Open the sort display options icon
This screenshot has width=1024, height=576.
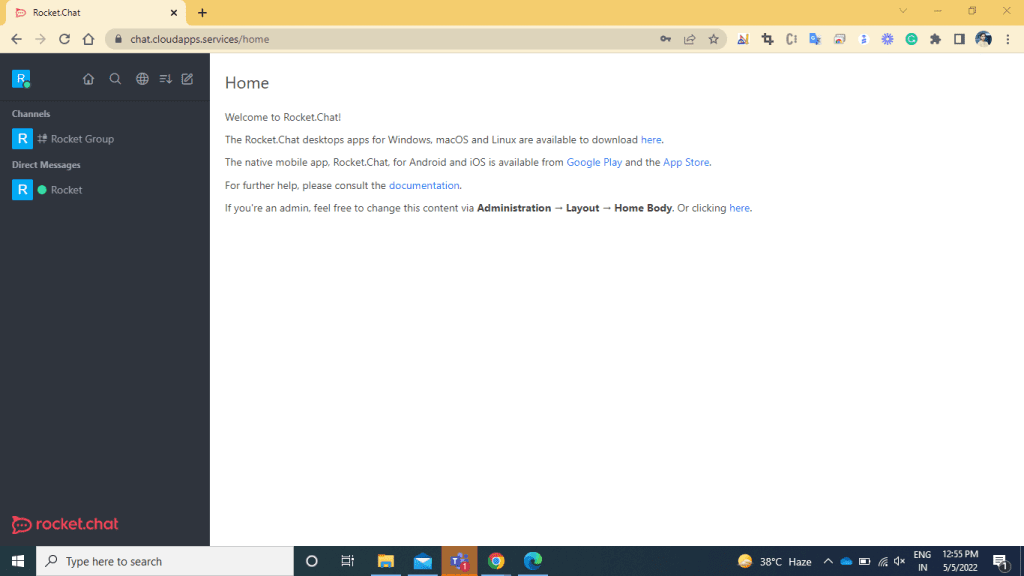click(x=166, y=79)
